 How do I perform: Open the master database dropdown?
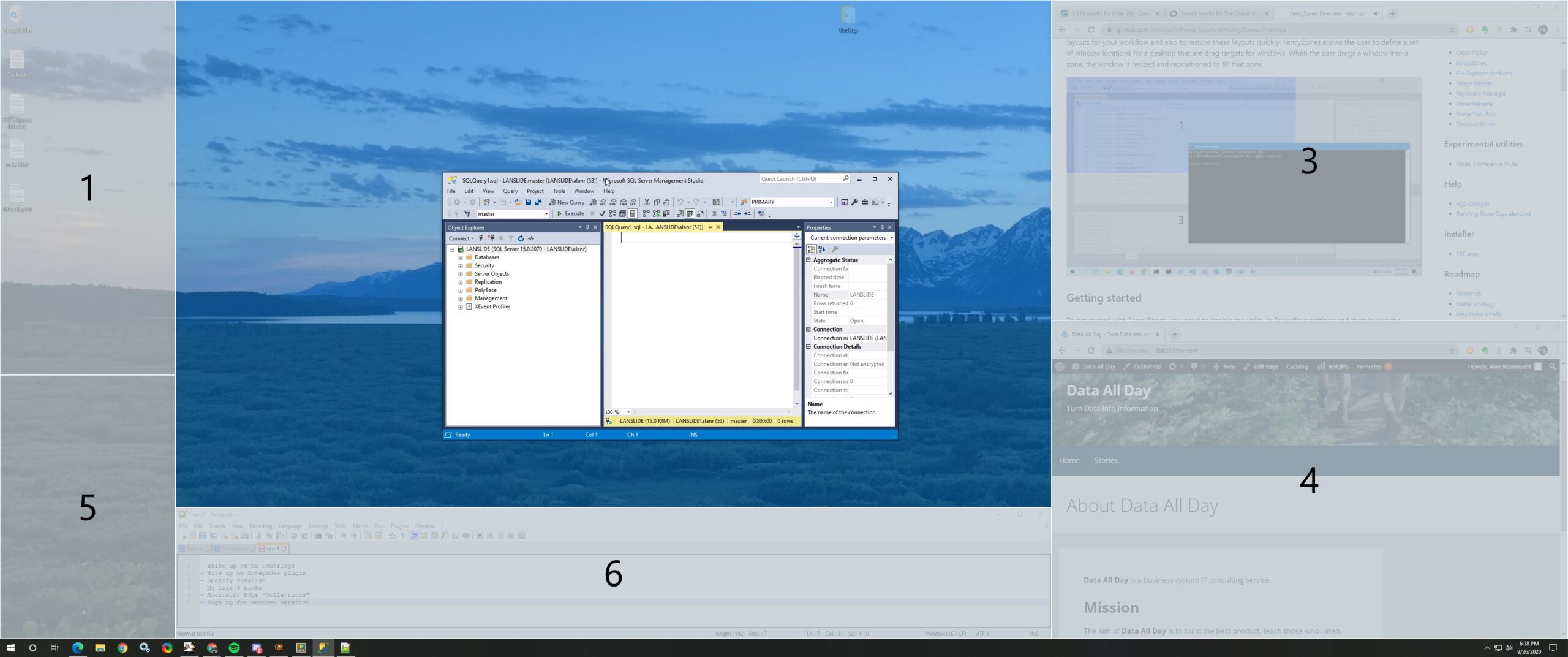pos(546,214)
